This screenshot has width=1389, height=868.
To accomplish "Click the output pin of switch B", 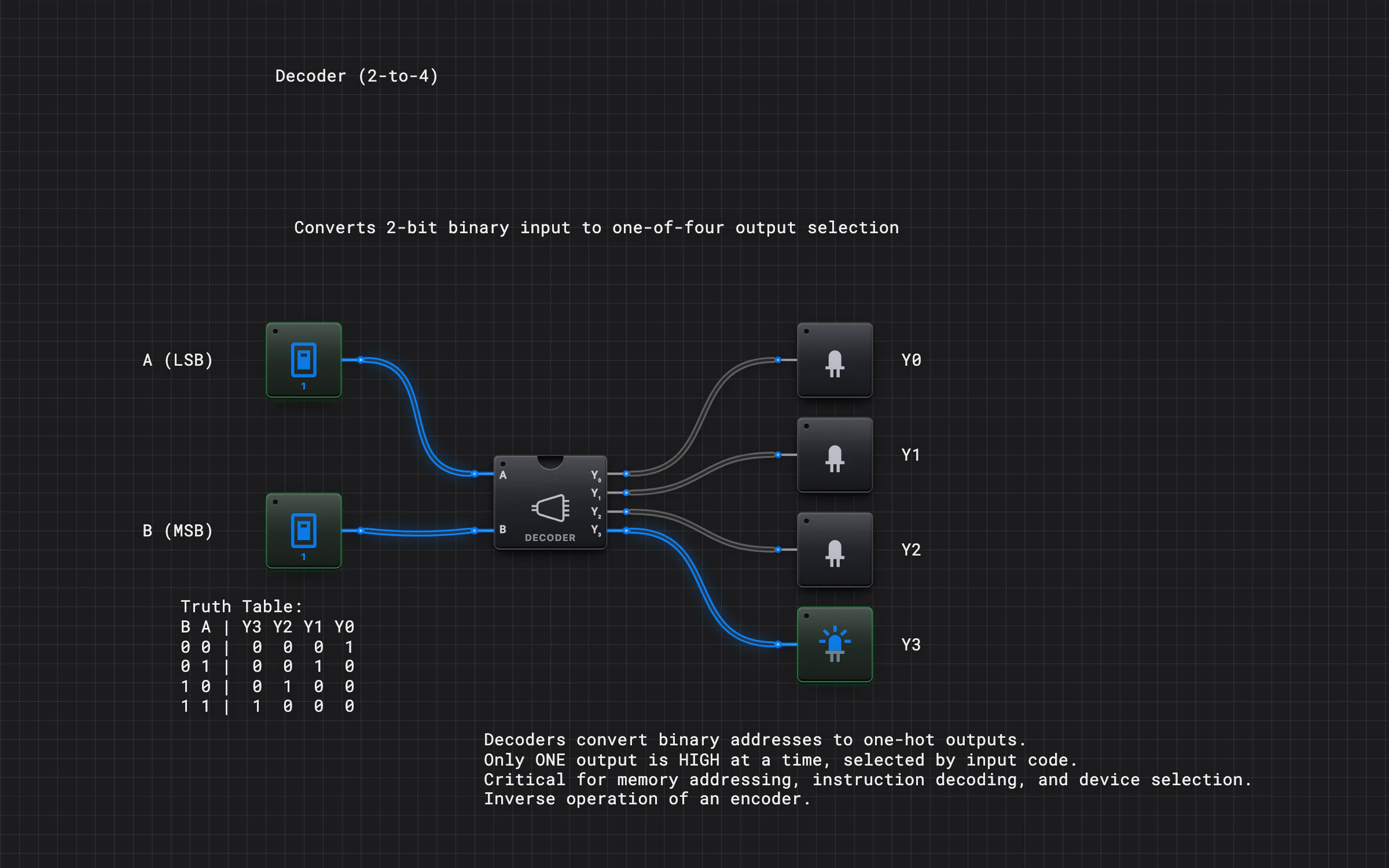I will click(x=361, y=531).
